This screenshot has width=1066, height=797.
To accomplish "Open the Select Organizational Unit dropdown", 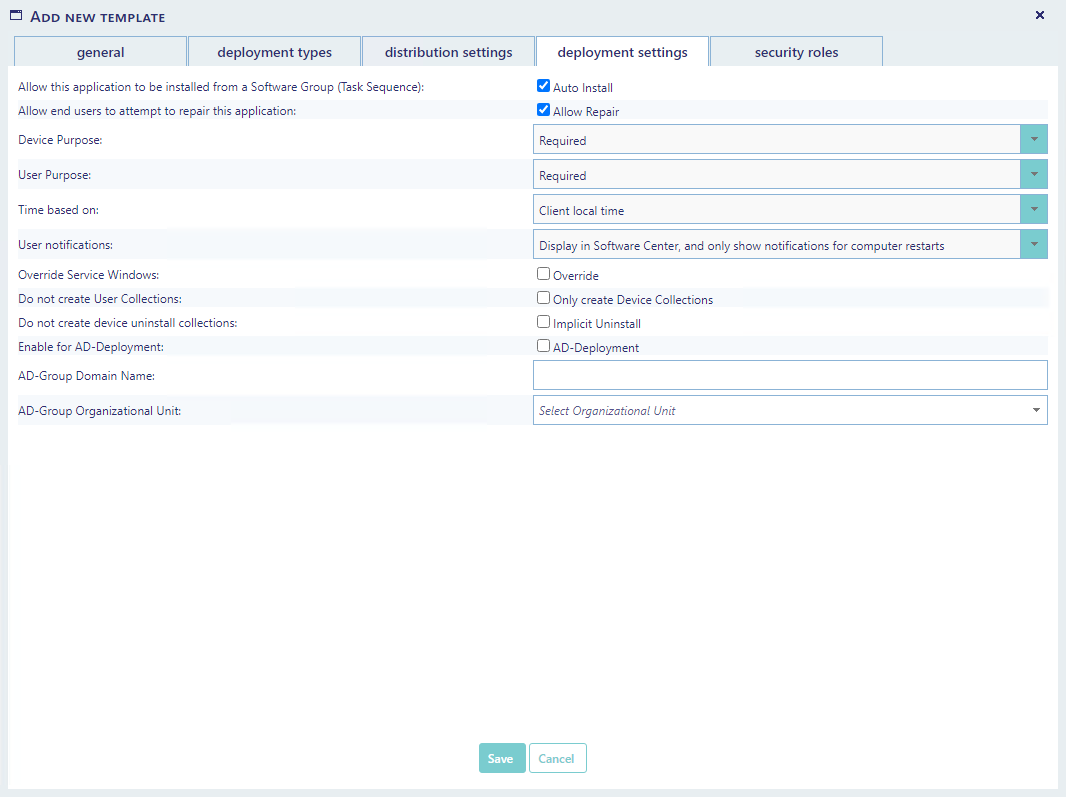I will tap(790, 410).
